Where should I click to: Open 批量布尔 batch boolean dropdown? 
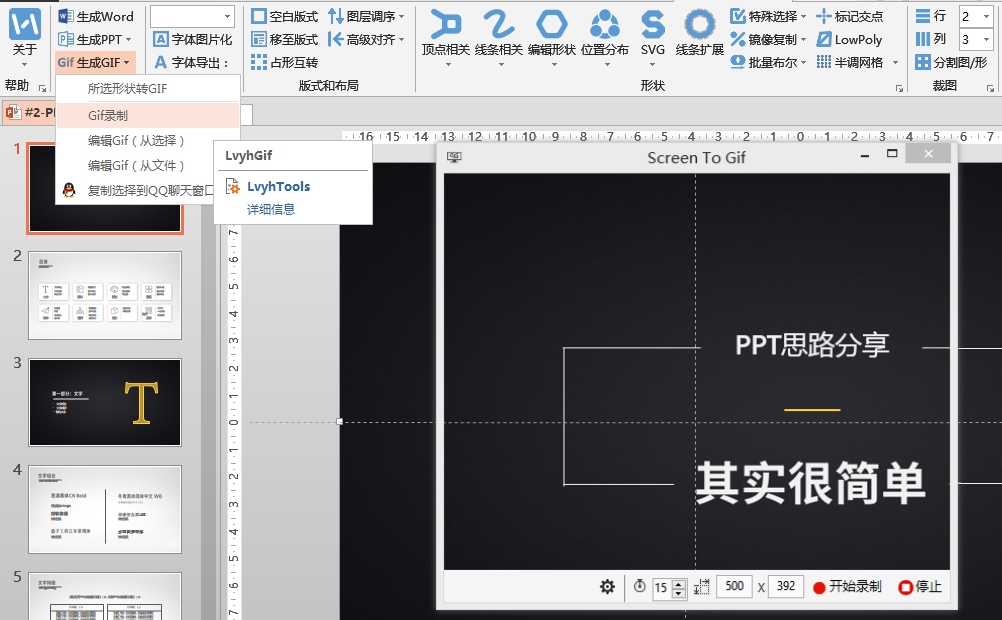[768, 63]
